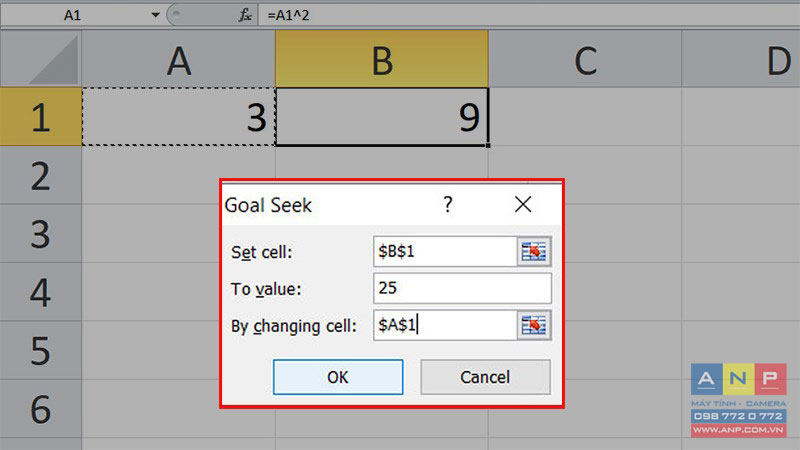Select row 1 header

(x=41, y=117)
